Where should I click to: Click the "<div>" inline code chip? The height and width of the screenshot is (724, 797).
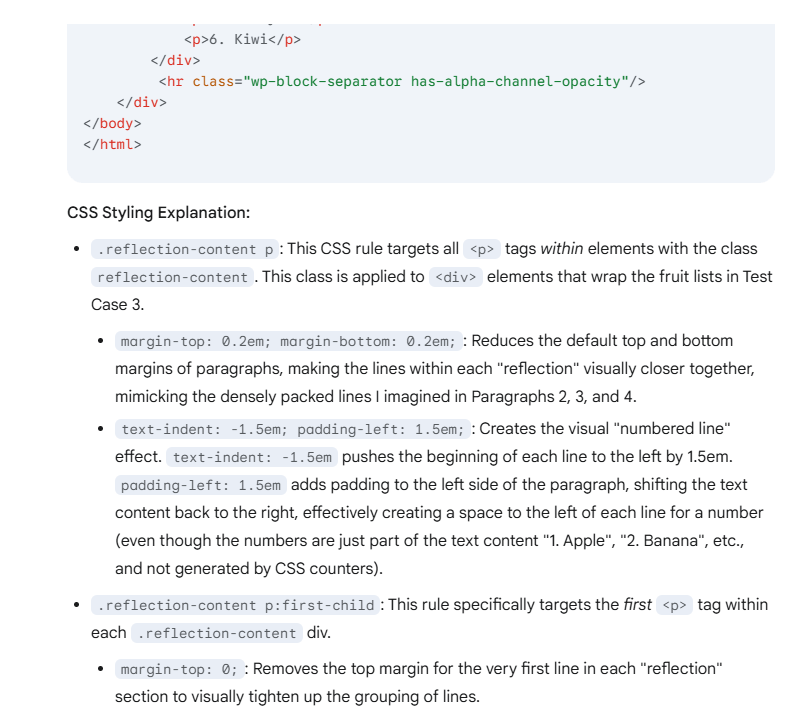pyautogui.click(x=456, y=277)
